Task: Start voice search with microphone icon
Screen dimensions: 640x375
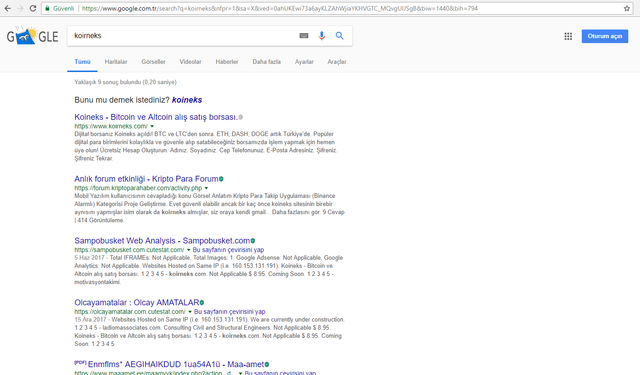Action: pos(322,36)
